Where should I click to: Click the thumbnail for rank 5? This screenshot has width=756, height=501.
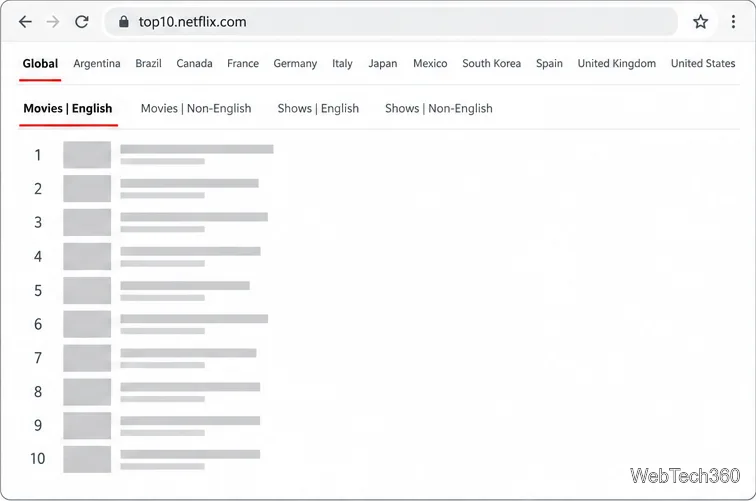pos(87,290)
